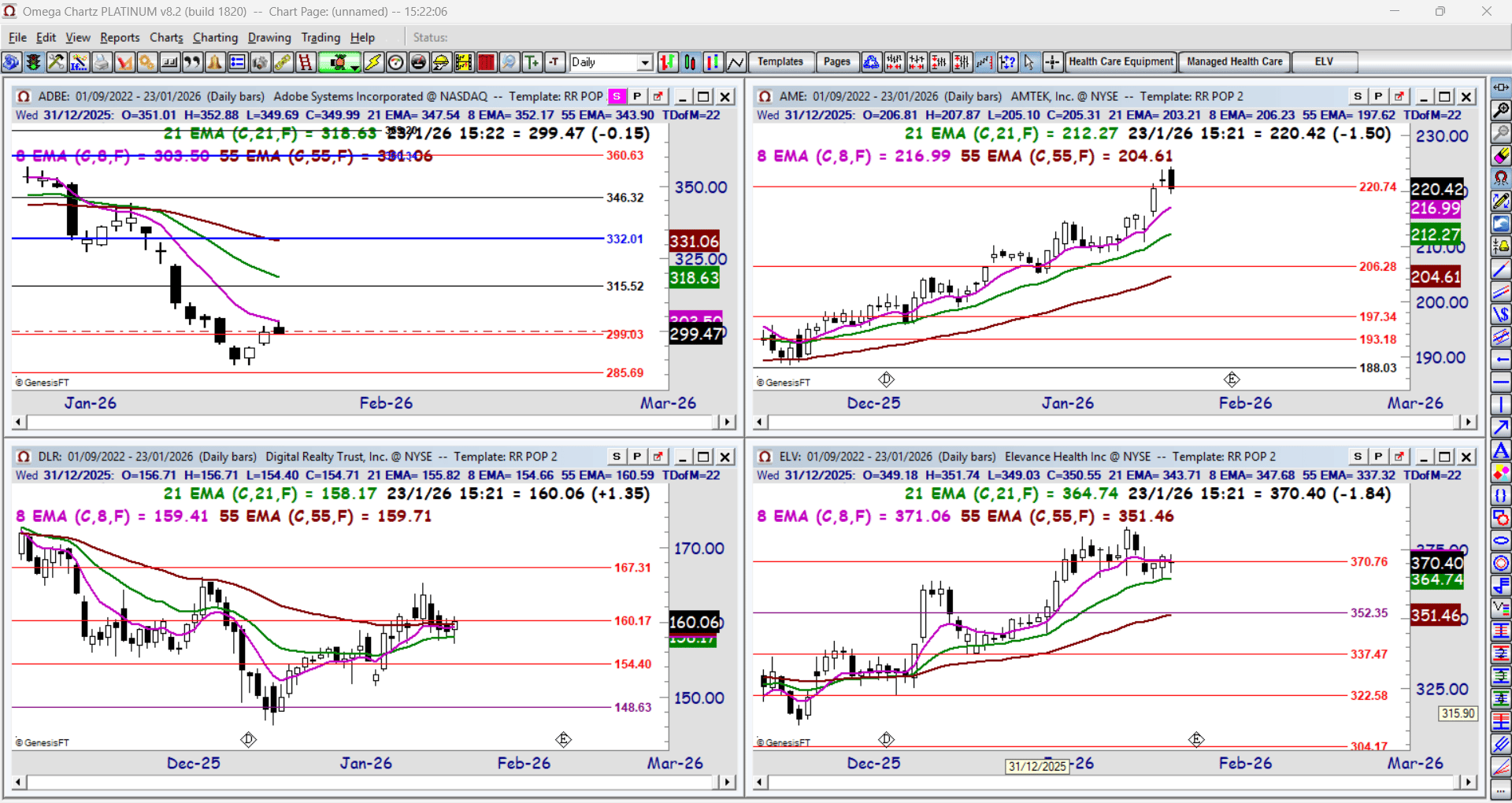Click the red ladder toolbar icon

click(306, 62)
